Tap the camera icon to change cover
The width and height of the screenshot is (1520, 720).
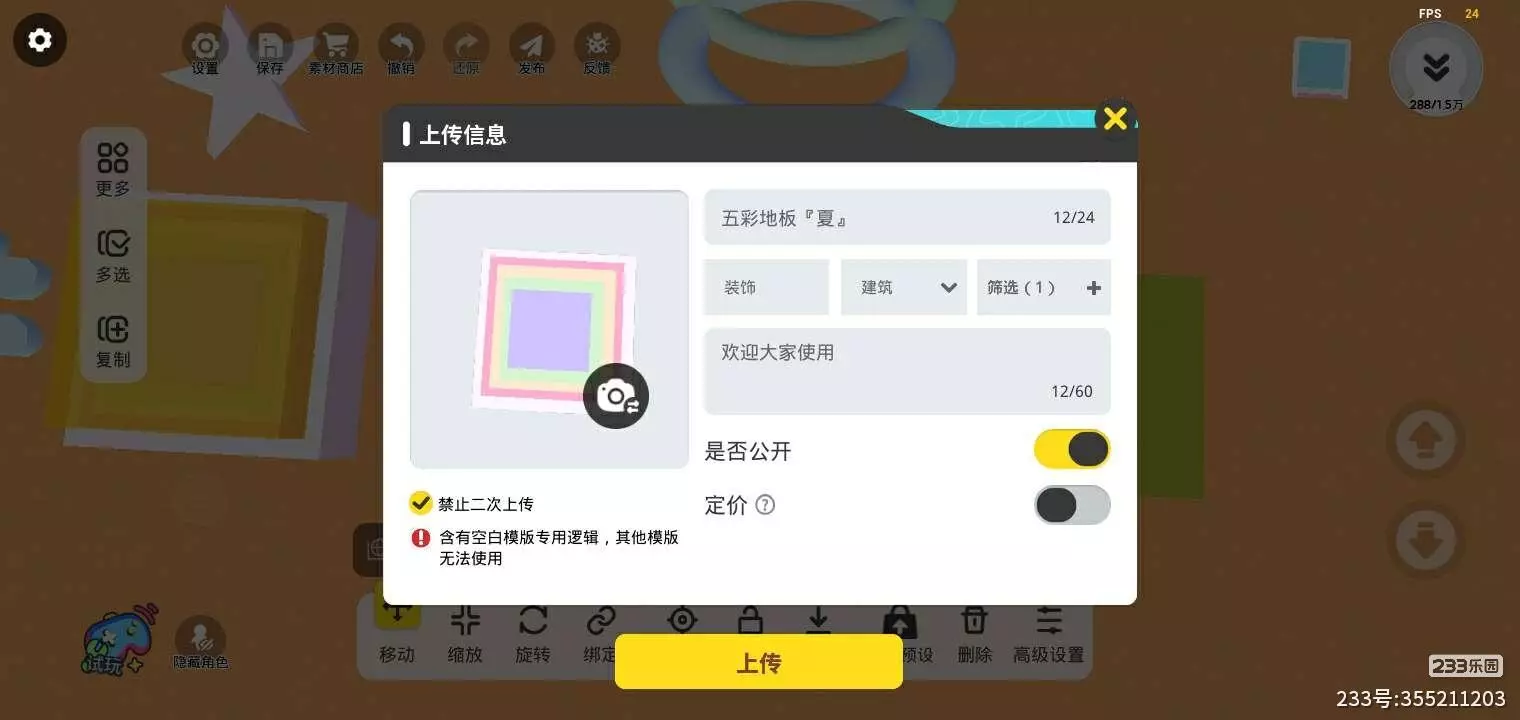click(616, 396)
